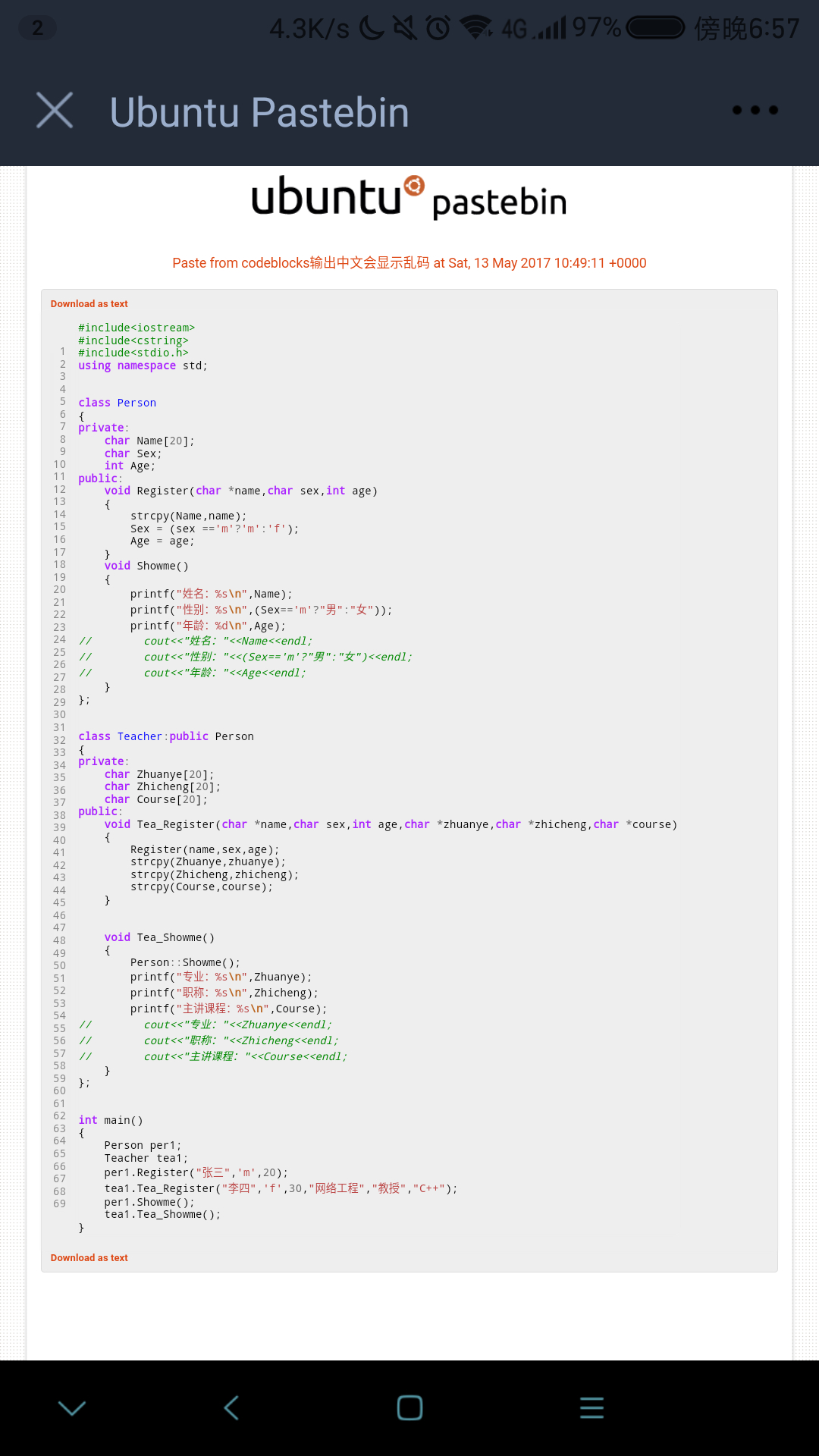
Task: Tap the notification count badge '2'
Action: pyautogui.click(x=37, y=28)
